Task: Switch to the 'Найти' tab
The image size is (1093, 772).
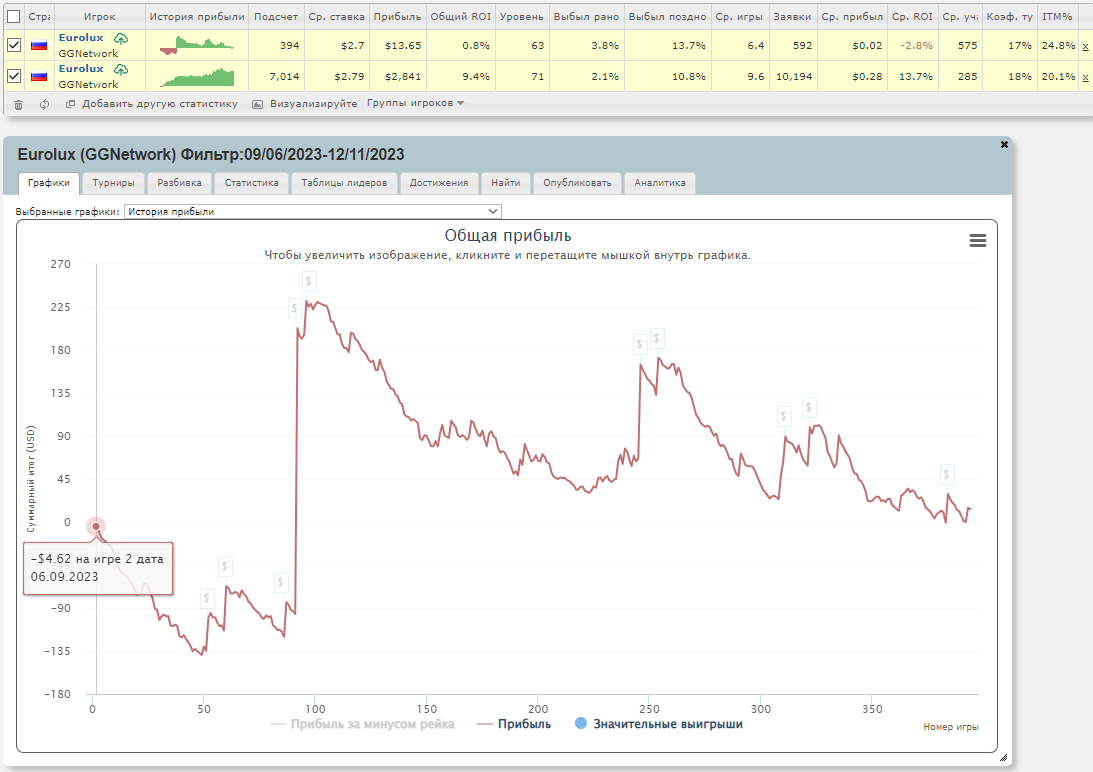Action: click(x=505, y=183)
